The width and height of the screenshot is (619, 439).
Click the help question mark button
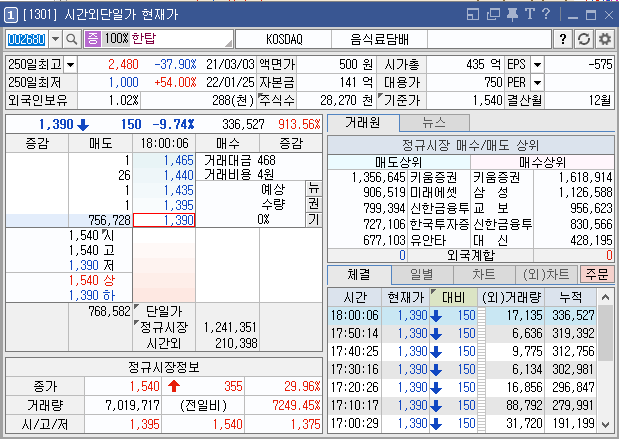pyautogui.click(x=563, y=39)
